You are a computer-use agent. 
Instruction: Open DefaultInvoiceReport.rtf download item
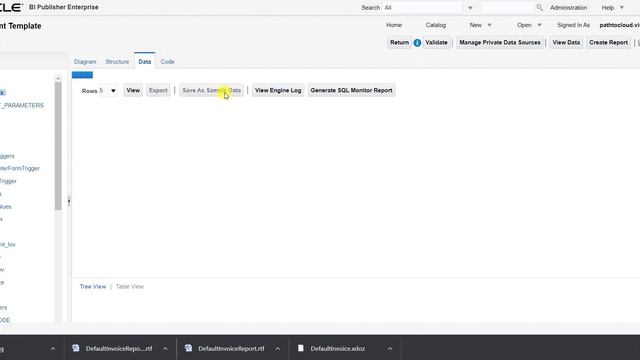(231, 349)
